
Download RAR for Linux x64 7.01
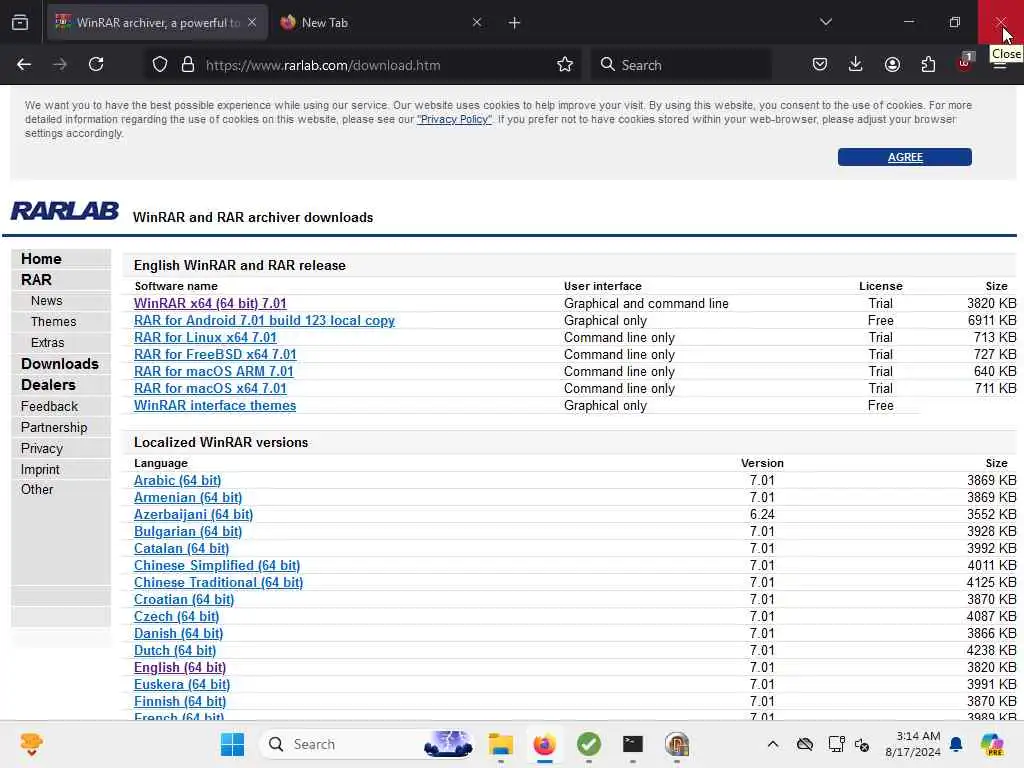pos(205,337)
